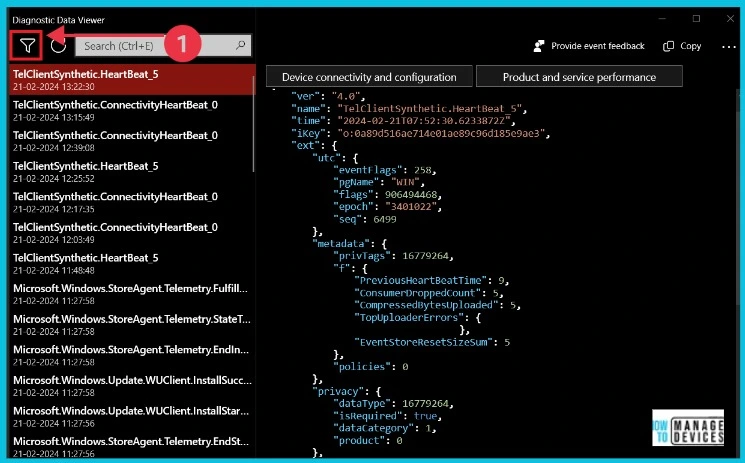
Task: Select HeartBeat_5 event at 11:48:48
Action: (x=132, y=263)
